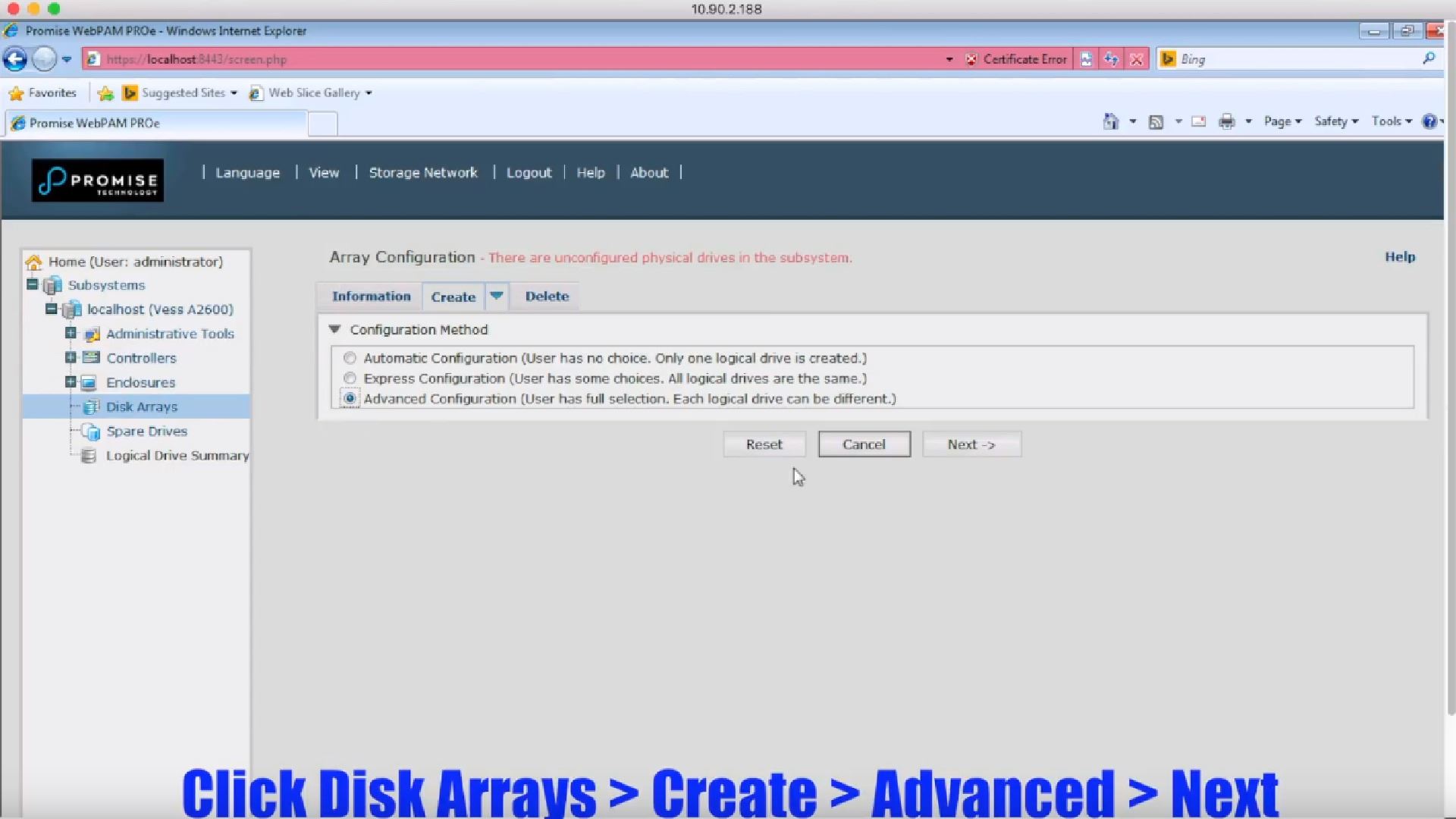Click Help in the WebPAM header menu
Screen dimensions: 1456x819
coord(591,173)
